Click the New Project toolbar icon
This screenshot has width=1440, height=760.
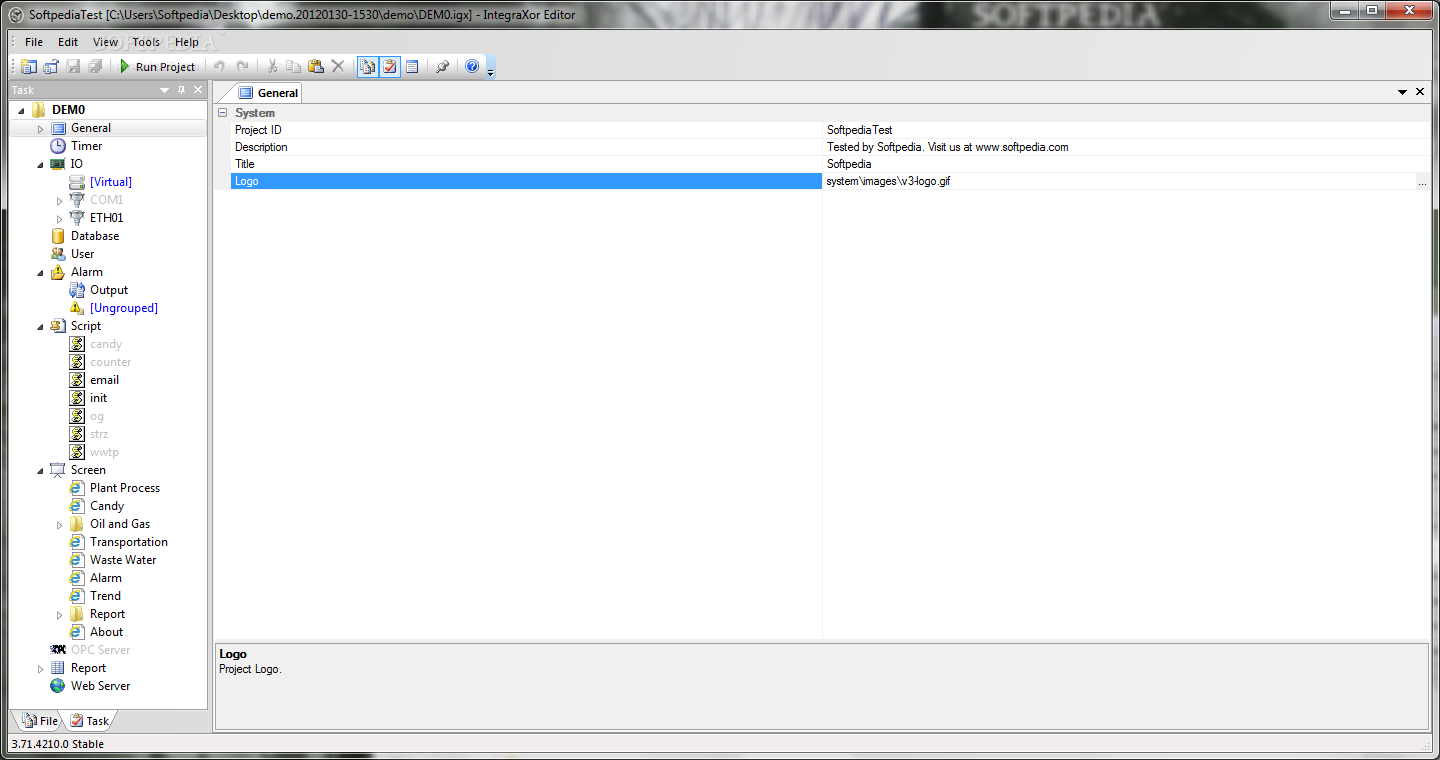tap(29, 67)
